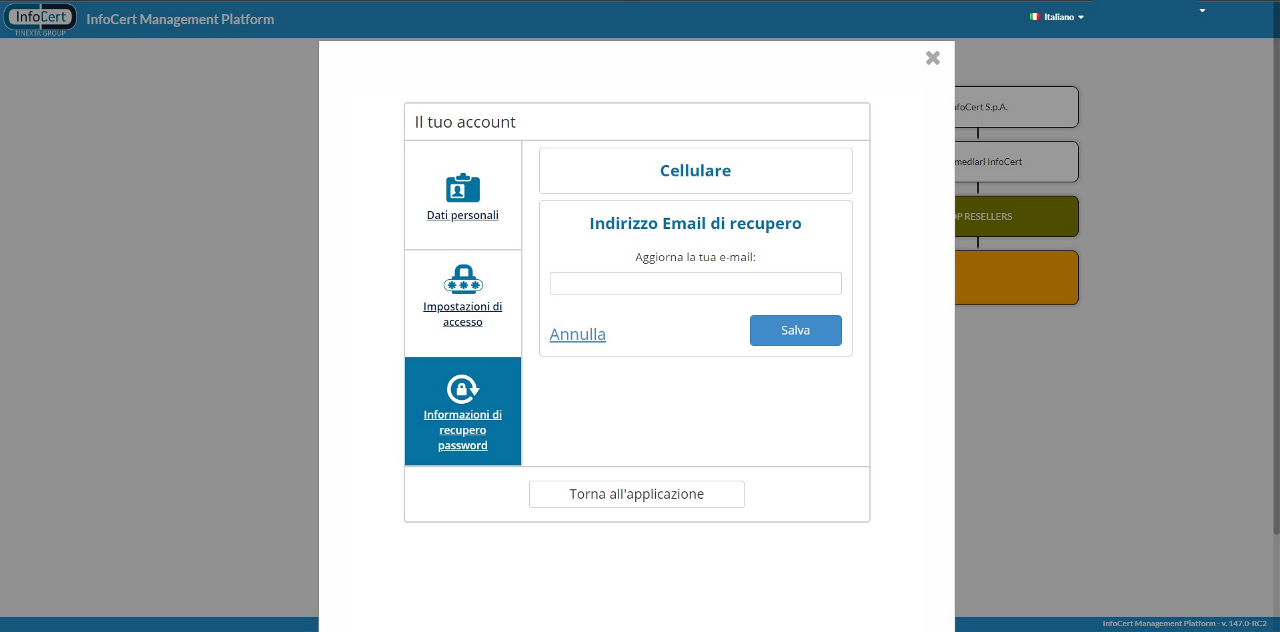Open Informazioni di recupero password text link
The height and width of the screenshot is (632, 1280).
tap(462, 430)
